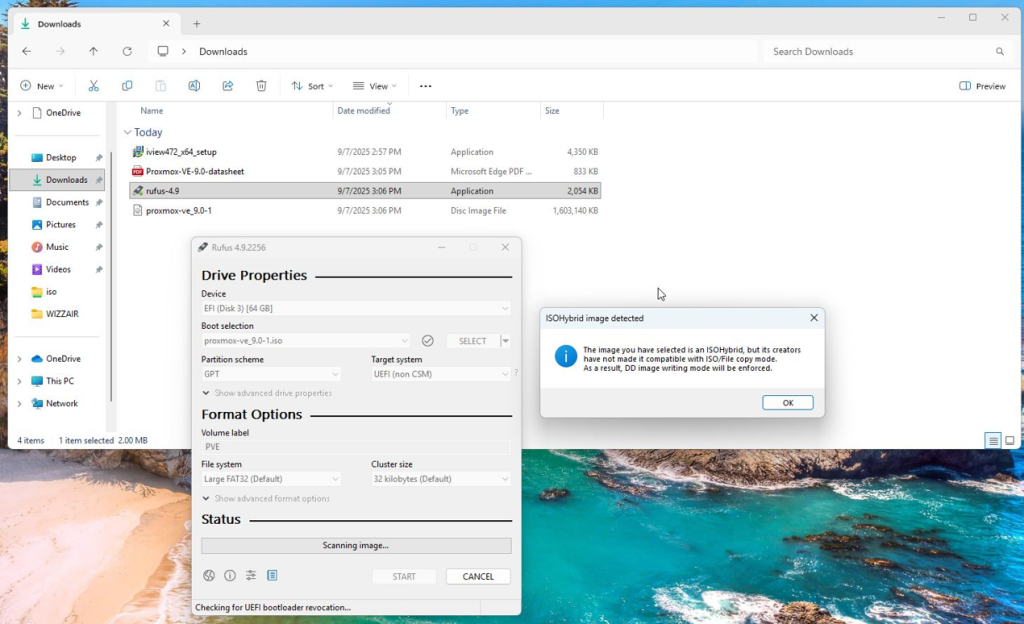
Task: Collapse the Today file group
Action: pos(127,132)
